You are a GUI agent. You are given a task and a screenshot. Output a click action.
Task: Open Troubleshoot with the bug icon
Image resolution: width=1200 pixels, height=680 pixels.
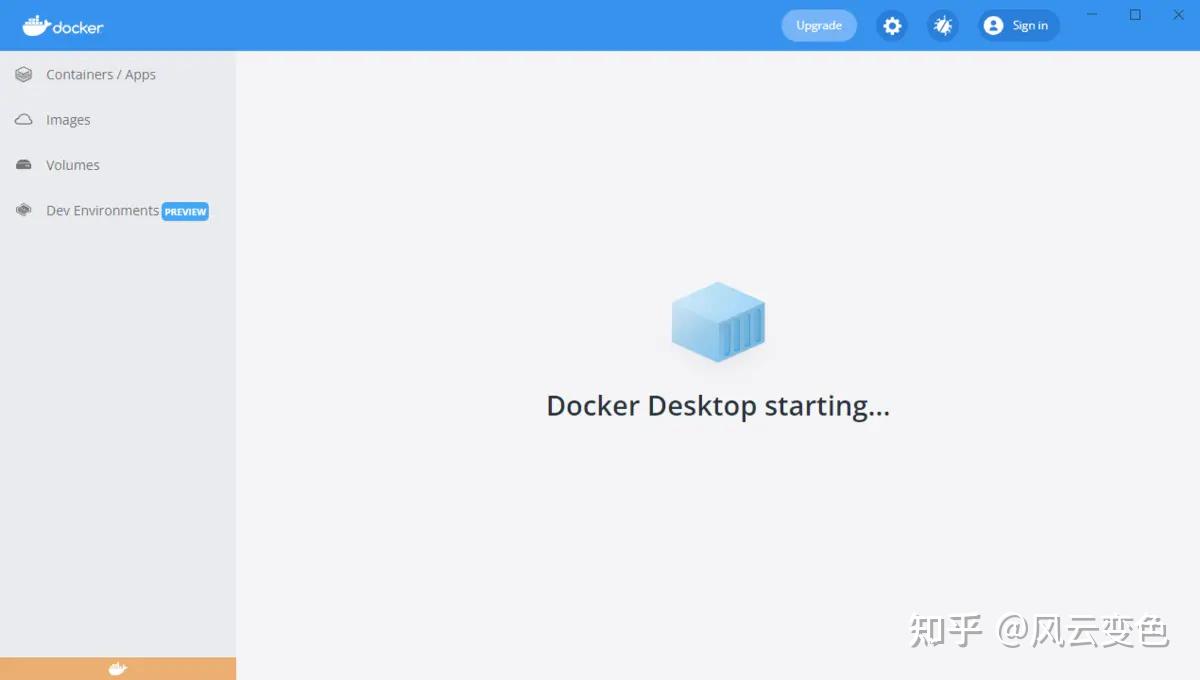942,25
